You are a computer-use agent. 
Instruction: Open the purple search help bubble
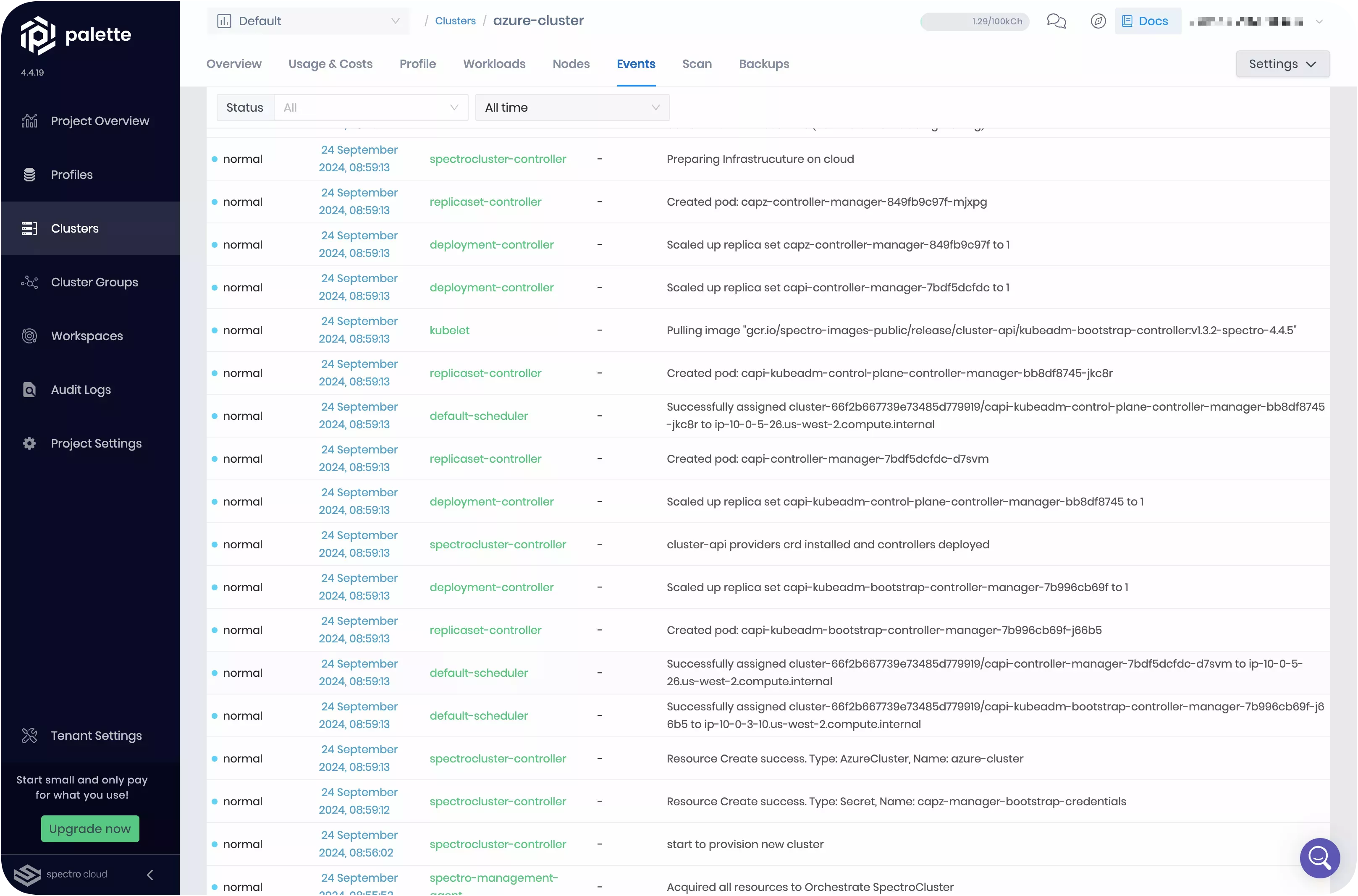pyautogui.click(x=1319, y=858)
